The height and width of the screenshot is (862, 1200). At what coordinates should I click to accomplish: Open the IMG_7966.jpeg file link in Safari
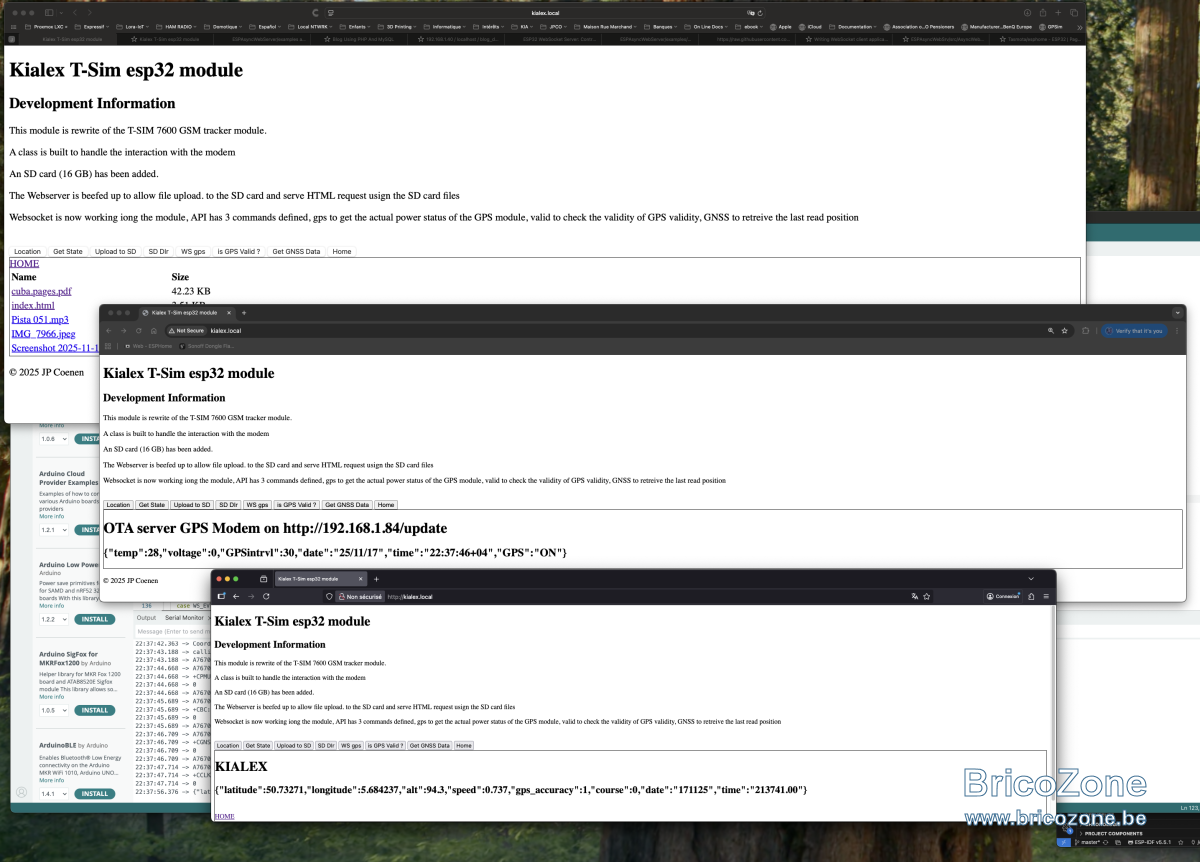click(43, 333)
